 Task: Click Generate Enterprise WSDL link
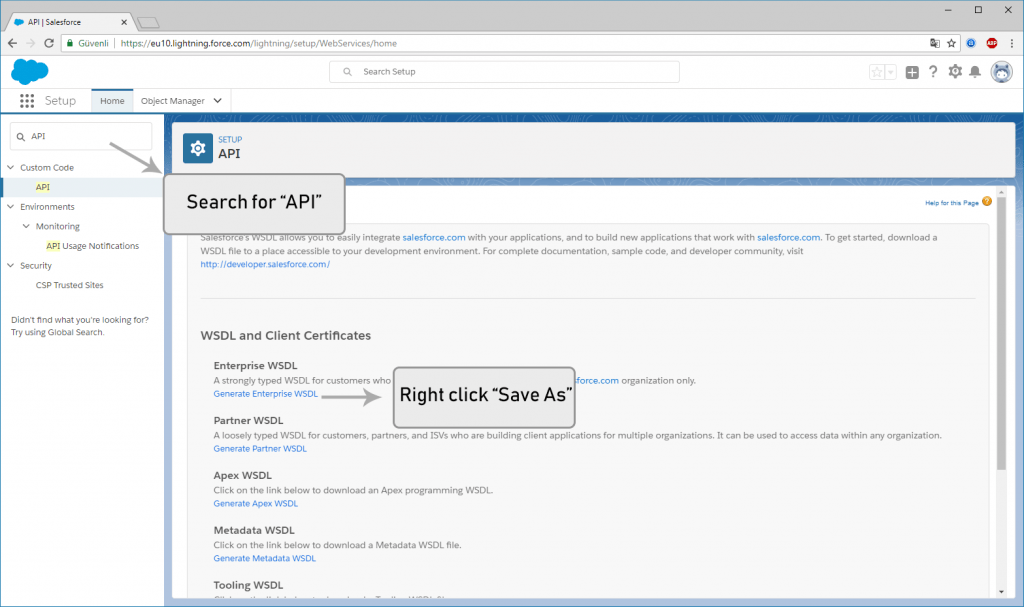coord(266,394)
